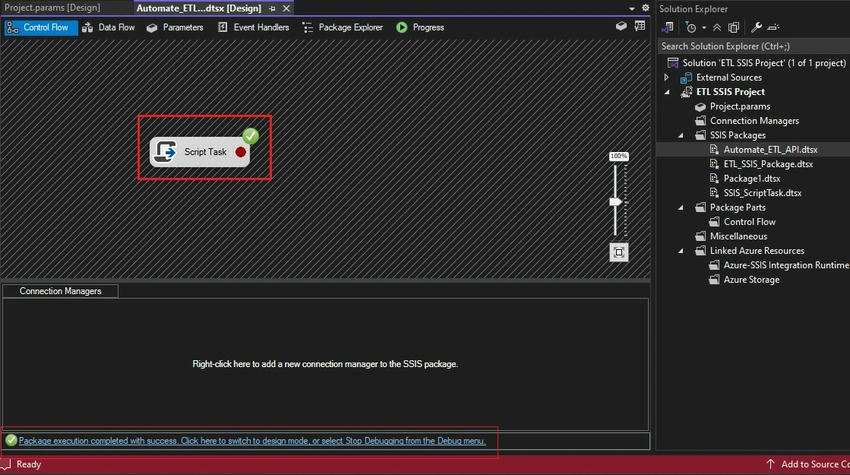
Task: Select the ETL SSIS Project node
Action: [730, 92]
